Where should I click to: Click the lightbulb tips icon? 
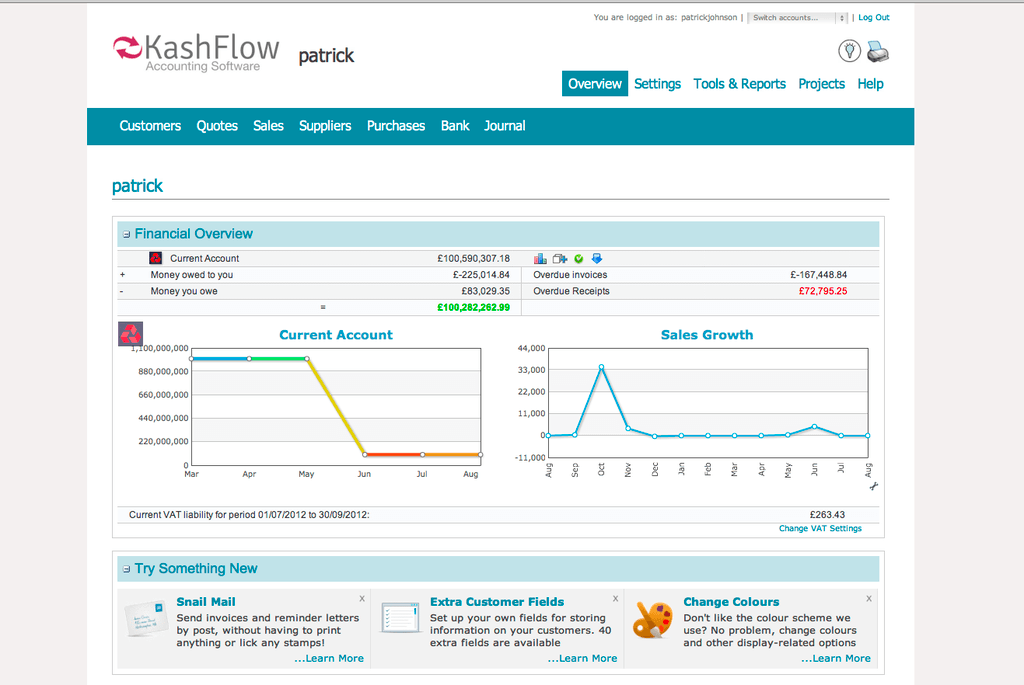tap(849, 50)
